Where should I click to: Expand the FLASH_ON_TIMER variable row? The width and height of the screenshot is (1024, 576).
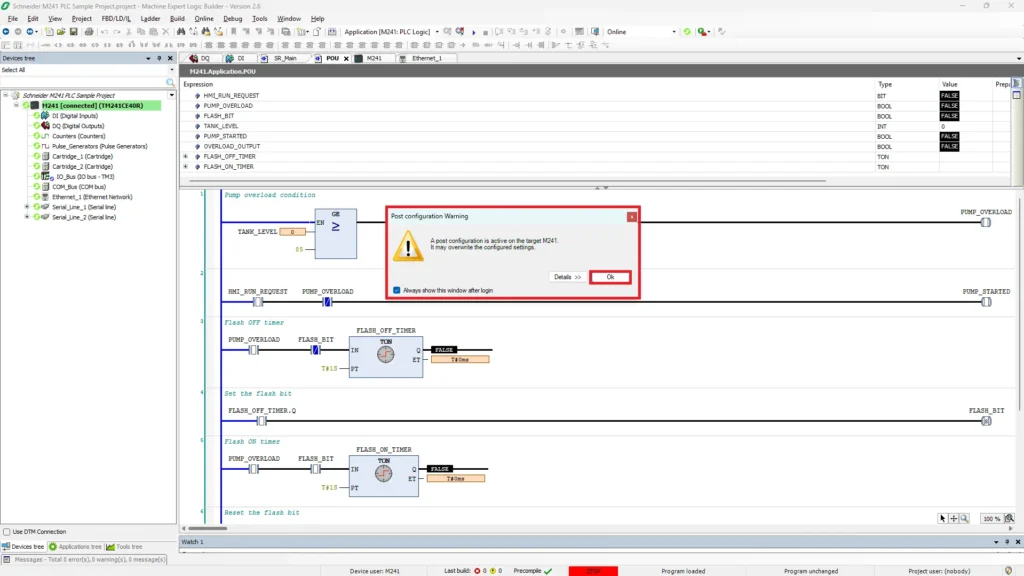pyautogui.click(x=185, y=167)
